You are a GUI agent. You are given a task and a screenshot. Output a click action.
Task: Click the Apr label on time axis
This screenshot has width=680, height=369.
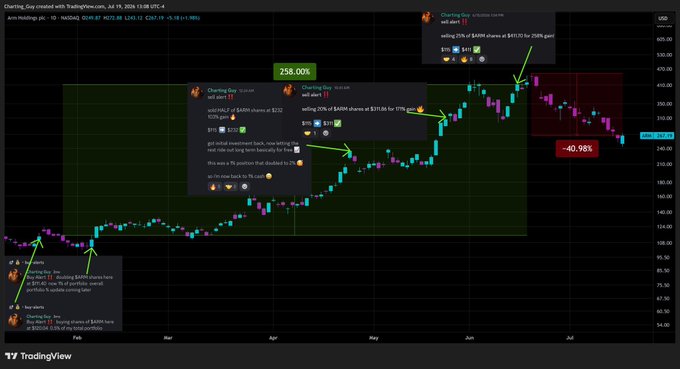click(273, 337)
